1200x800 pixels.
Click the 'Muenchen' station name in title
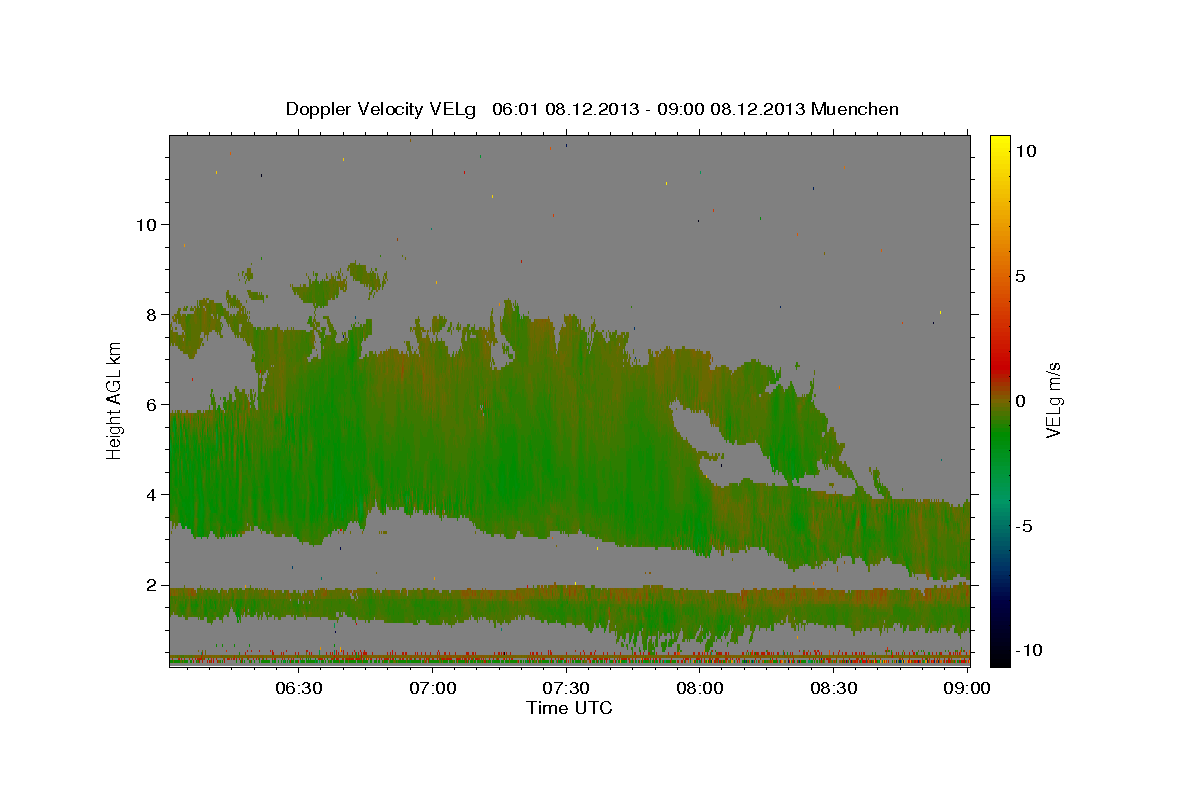tap(855, 109)
